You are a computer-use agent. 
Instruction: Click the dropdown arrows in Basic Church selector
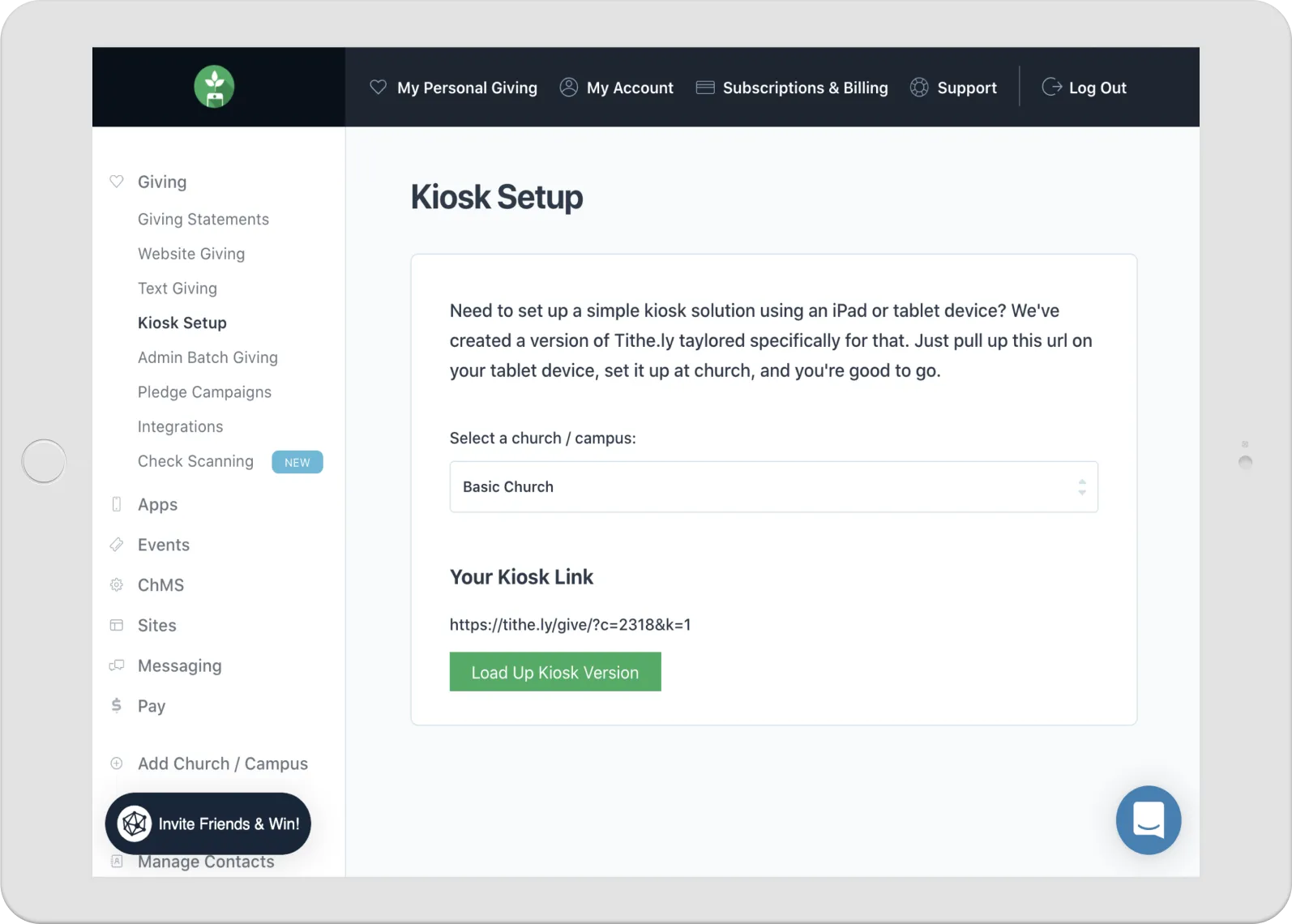(1082, 486)
